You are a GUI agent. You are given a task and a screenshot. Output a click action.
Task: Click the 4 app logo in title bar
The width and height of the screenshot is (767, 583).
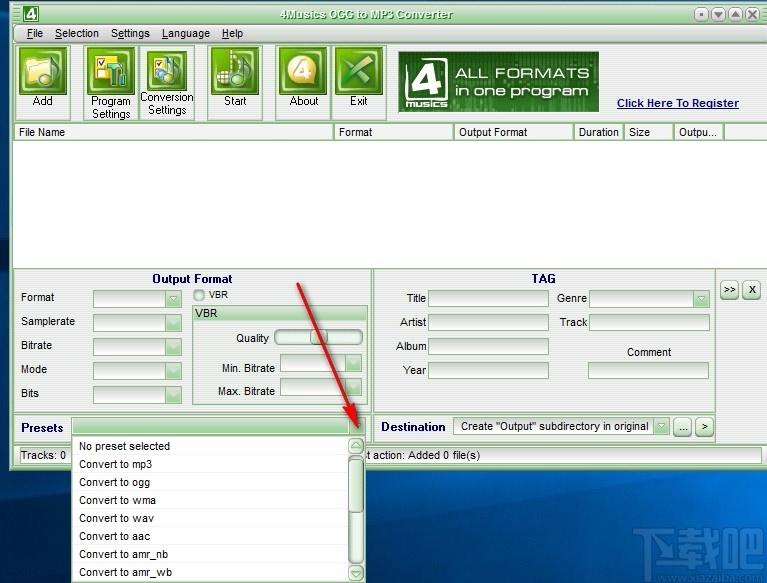[x=31, y=13]
